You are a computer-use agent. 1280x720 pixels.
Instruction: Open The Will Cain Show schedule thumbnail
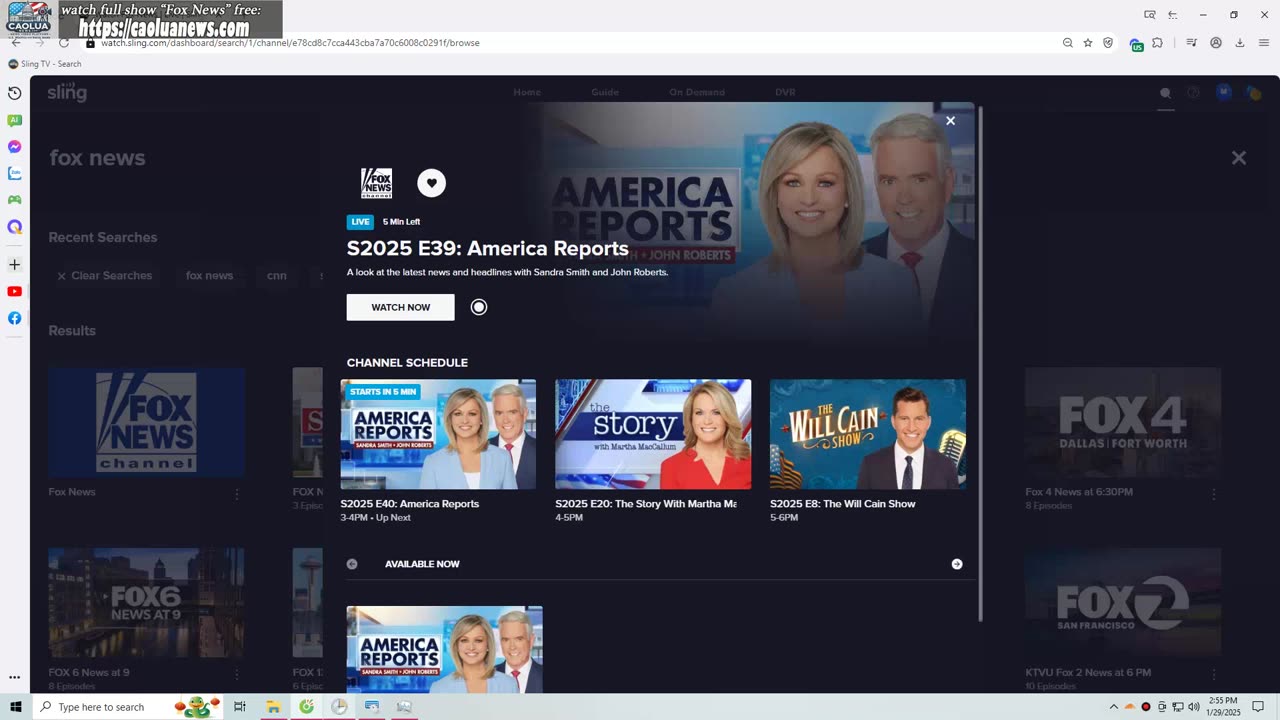(868, 434)
